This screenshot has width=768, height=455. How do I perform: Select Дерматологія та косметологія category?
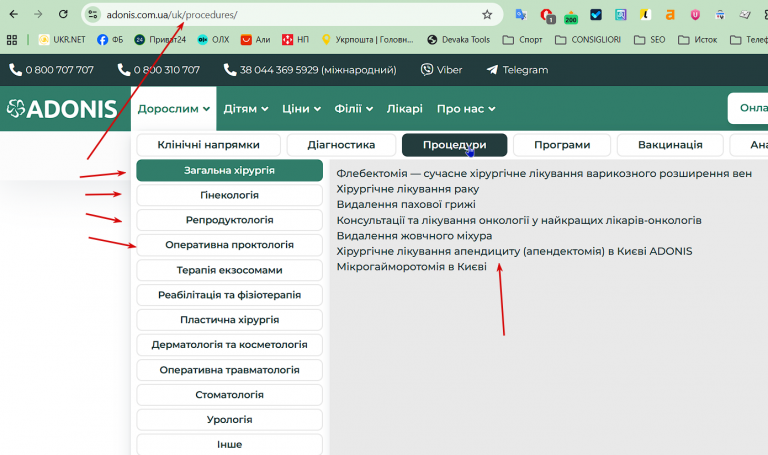(x=229, y=345)
